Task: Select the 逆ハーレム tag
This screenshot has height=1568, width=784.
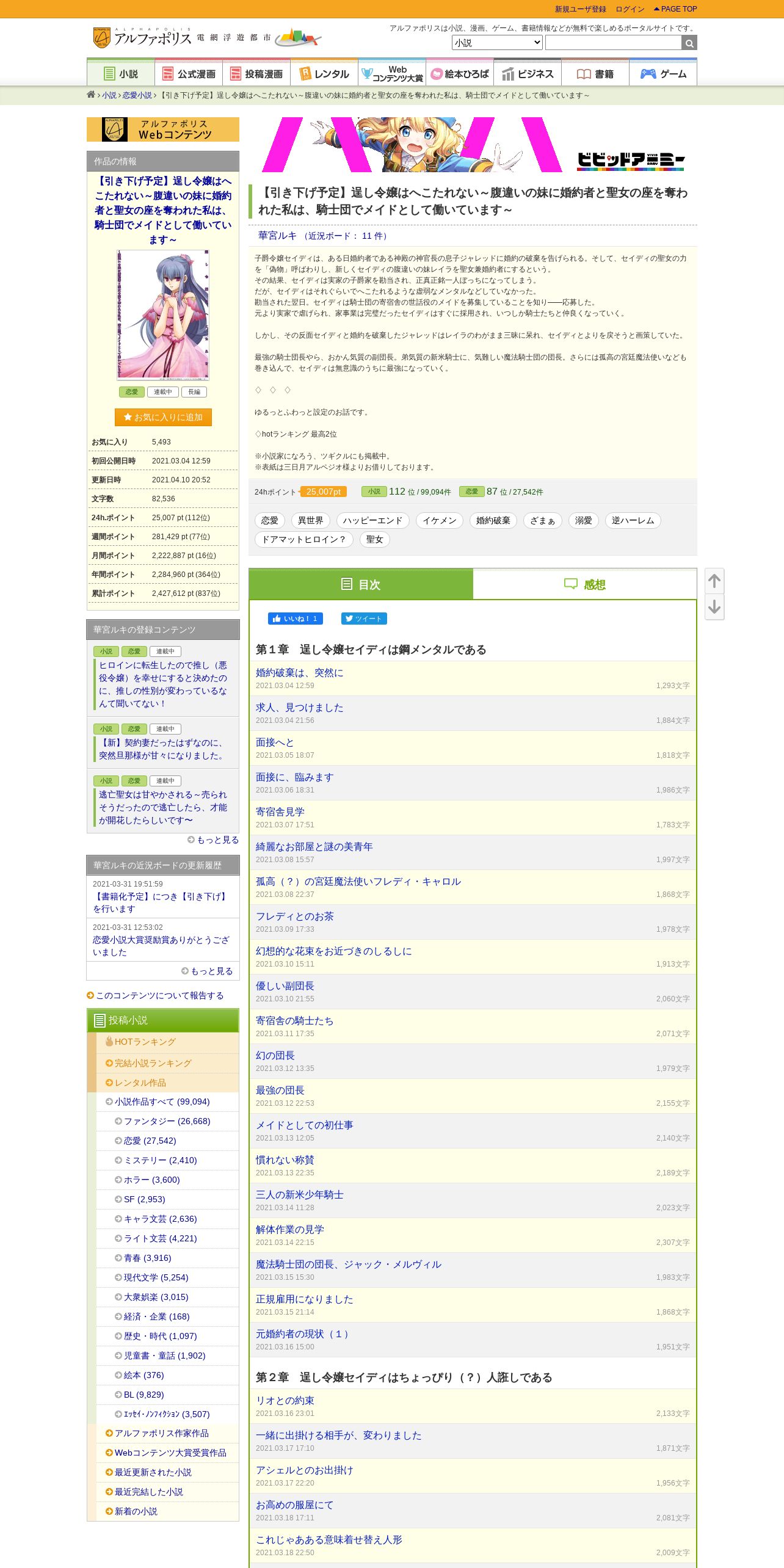Action: [x=633, y=520]
